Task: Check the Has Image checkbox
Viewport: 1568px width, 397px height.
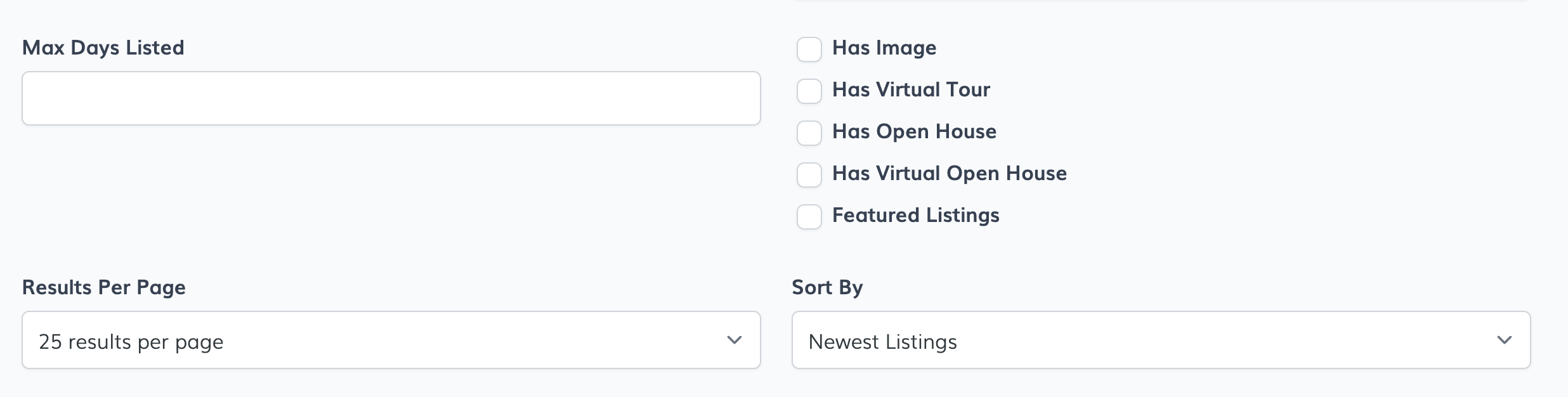Action: (x=809, y=49)
